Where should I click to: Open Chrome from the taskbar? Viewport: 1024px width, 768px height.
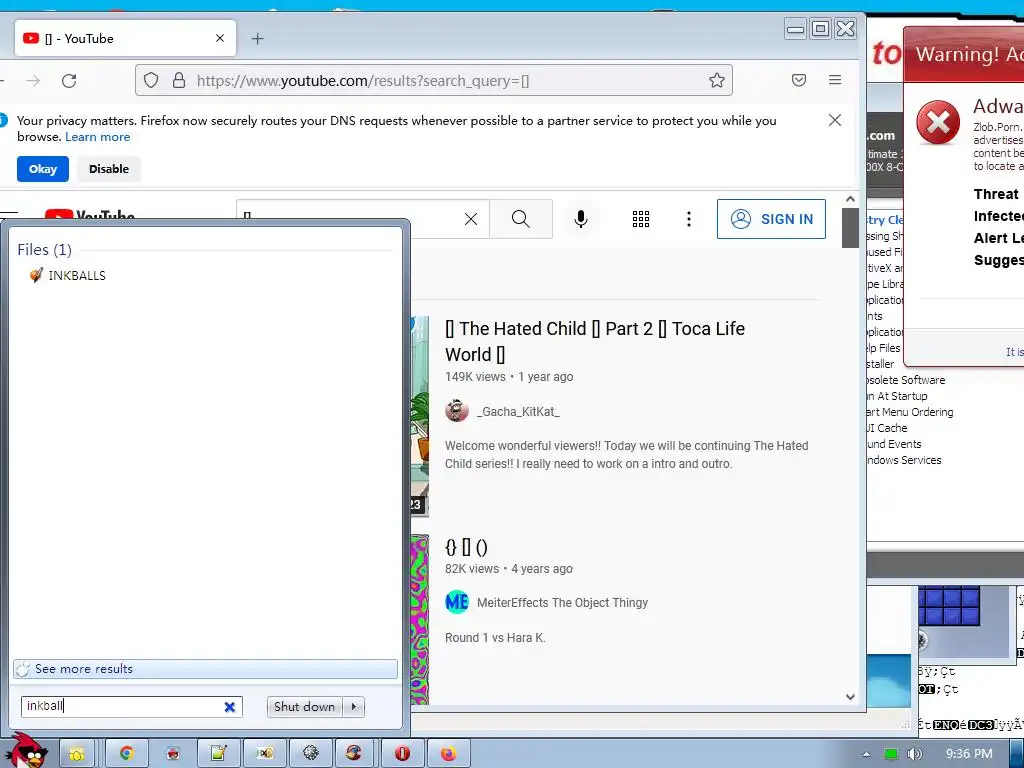126,754
